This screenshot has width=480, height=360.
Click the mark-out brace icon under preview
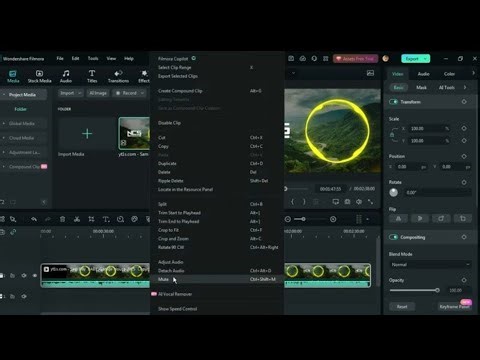point(304,202)
